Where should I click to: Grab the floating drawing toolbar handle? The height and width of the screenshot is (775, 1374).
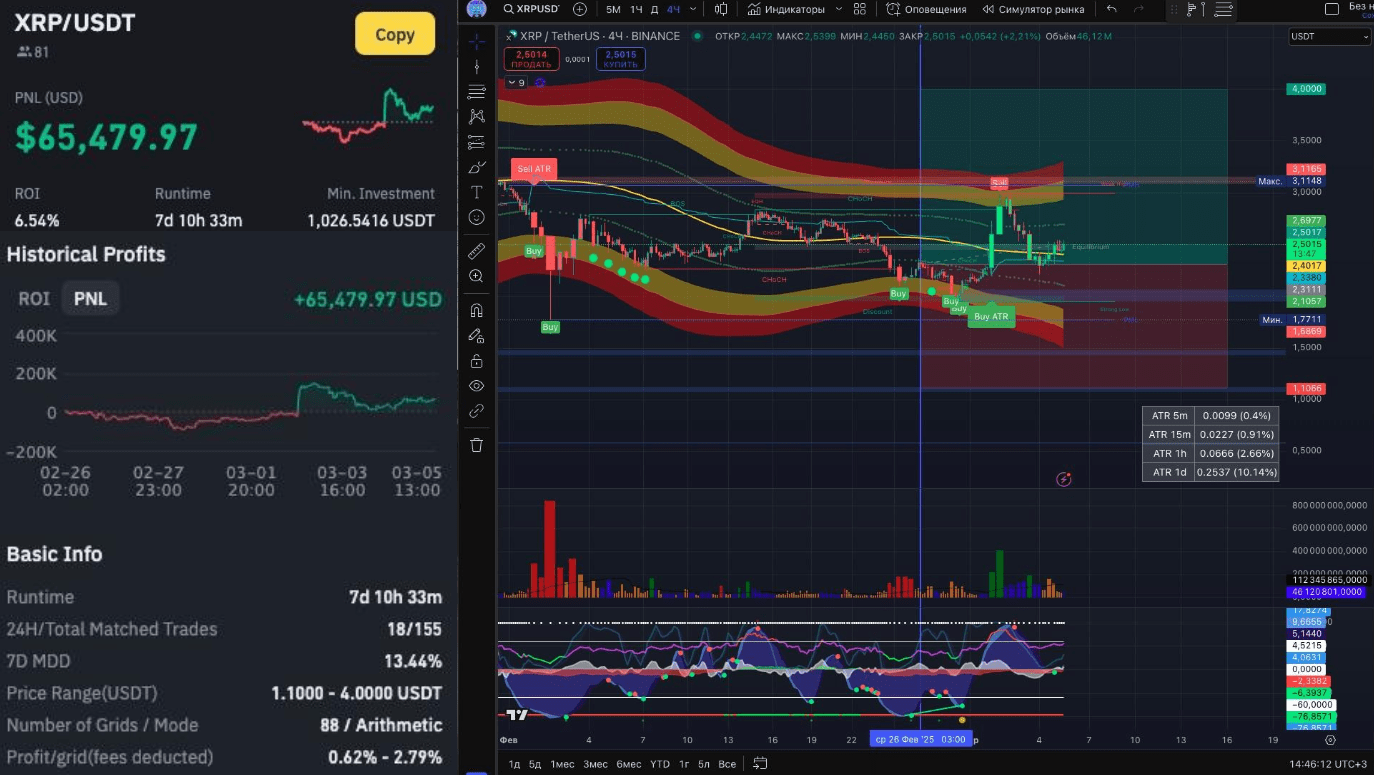pos(1172,9)
